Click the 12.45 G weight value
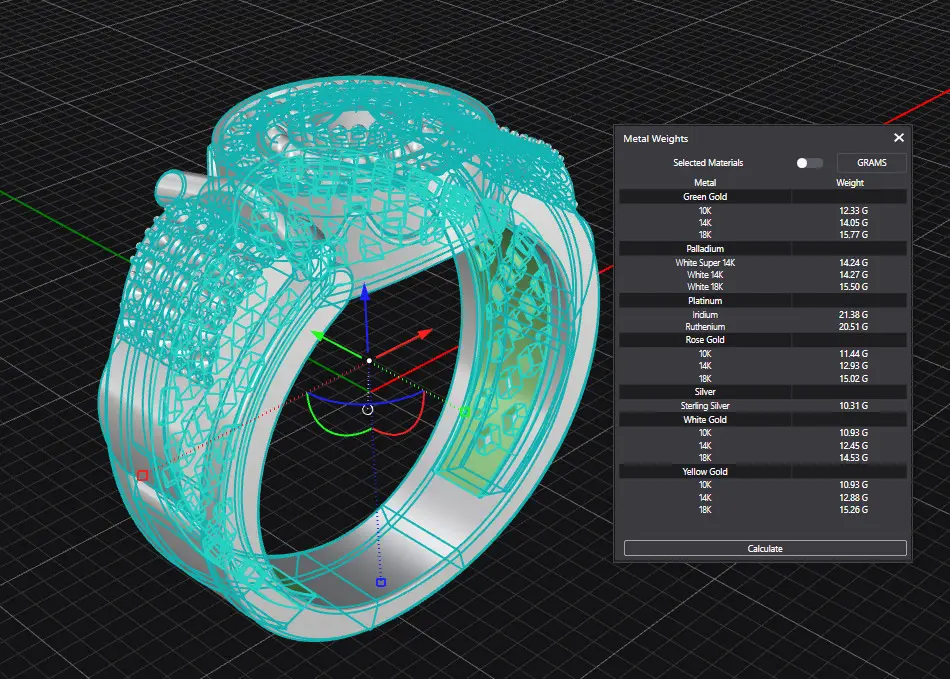 click(x=853, y=445)
